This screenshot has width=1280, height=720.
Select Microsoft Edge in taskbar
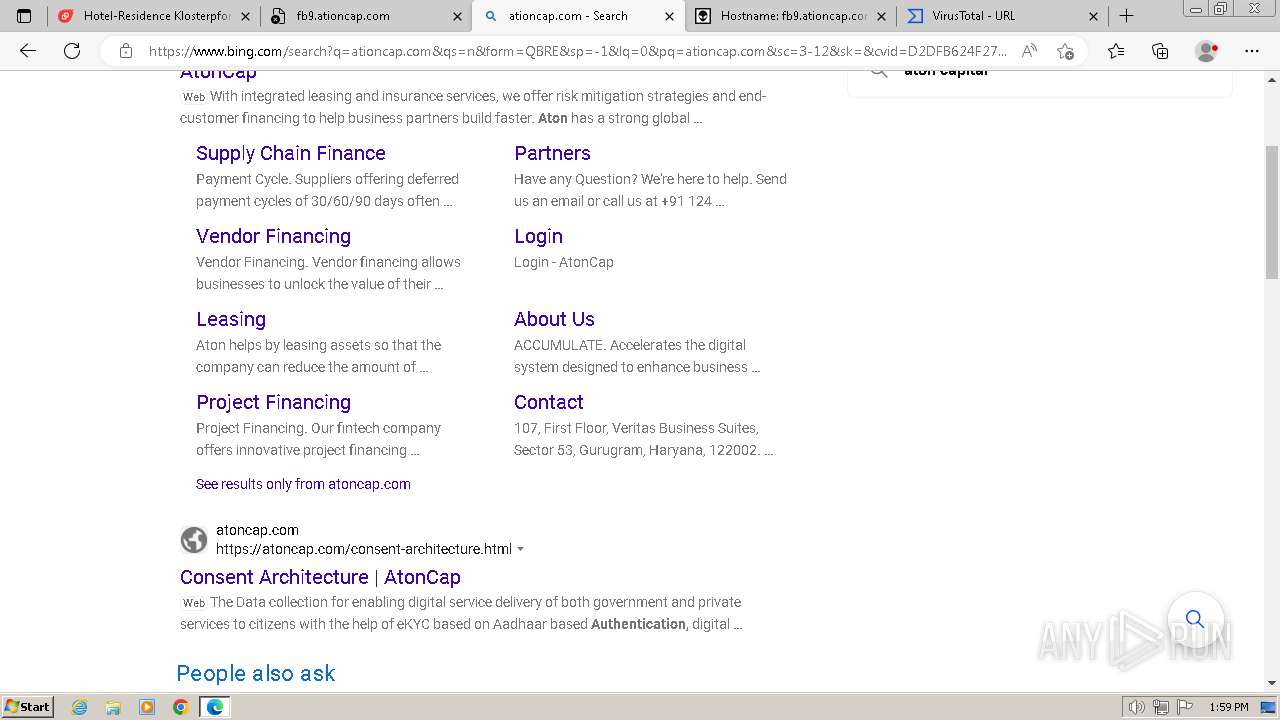pos(215,707)
